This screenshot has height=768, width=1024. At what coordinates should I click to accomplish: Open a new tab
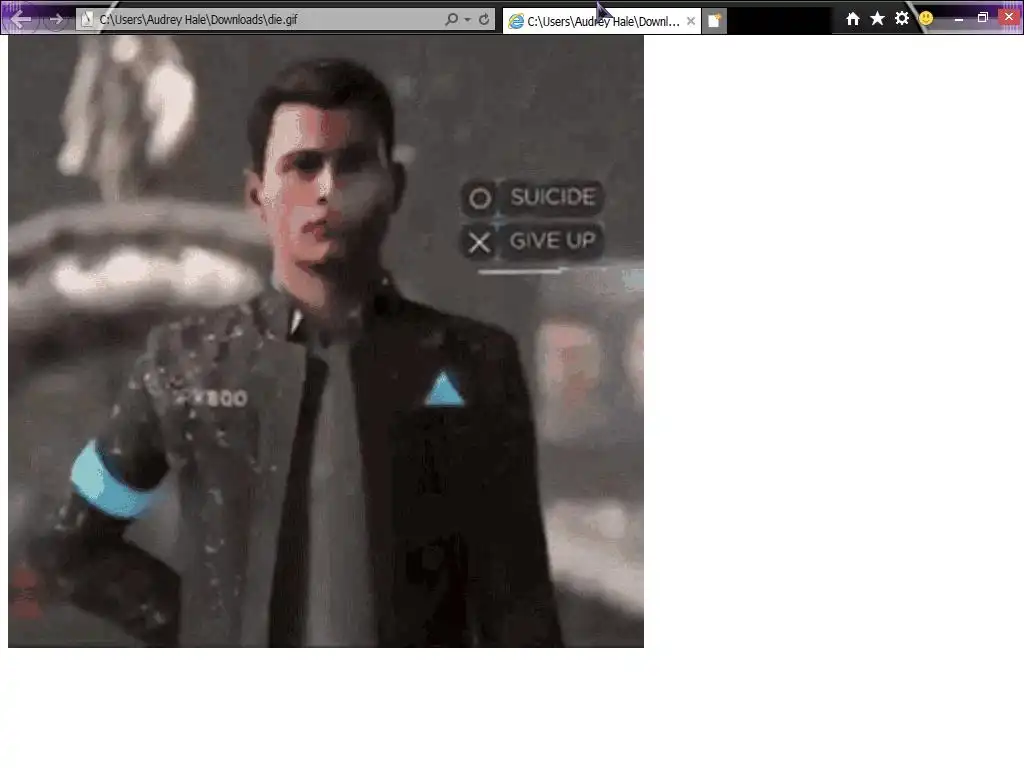[x=714, y=21]
